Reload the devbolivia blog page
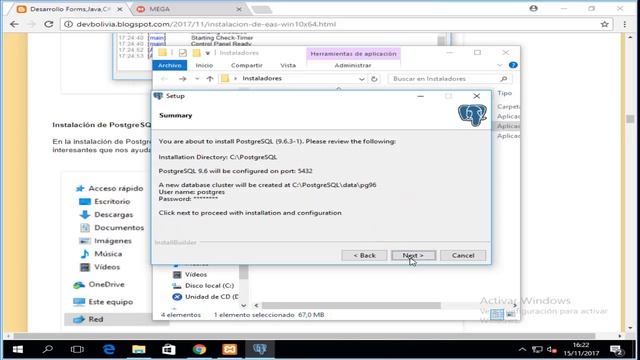The width and height of the screenshot is (640, 360). (49, 24)
